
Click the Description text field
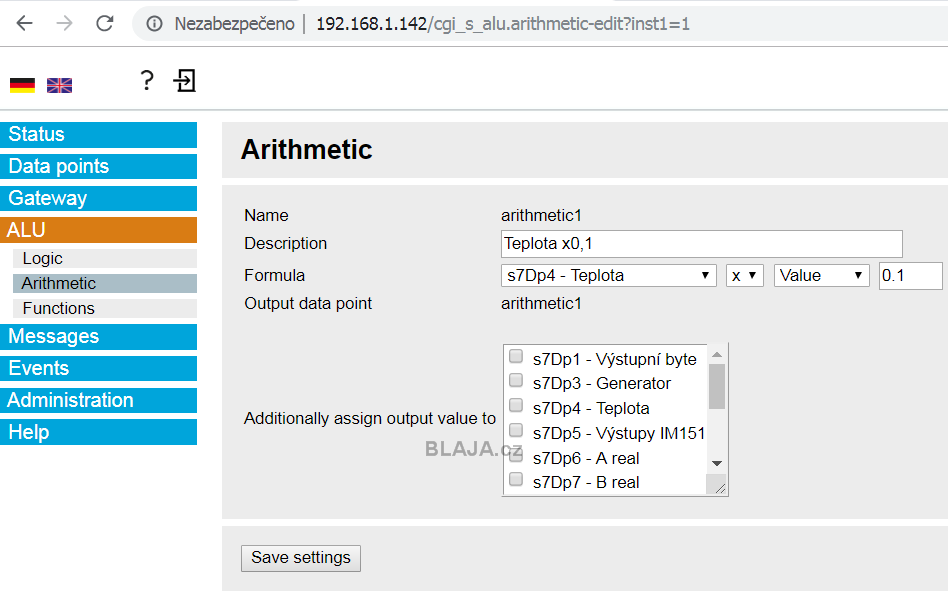[x=701, y=244]
